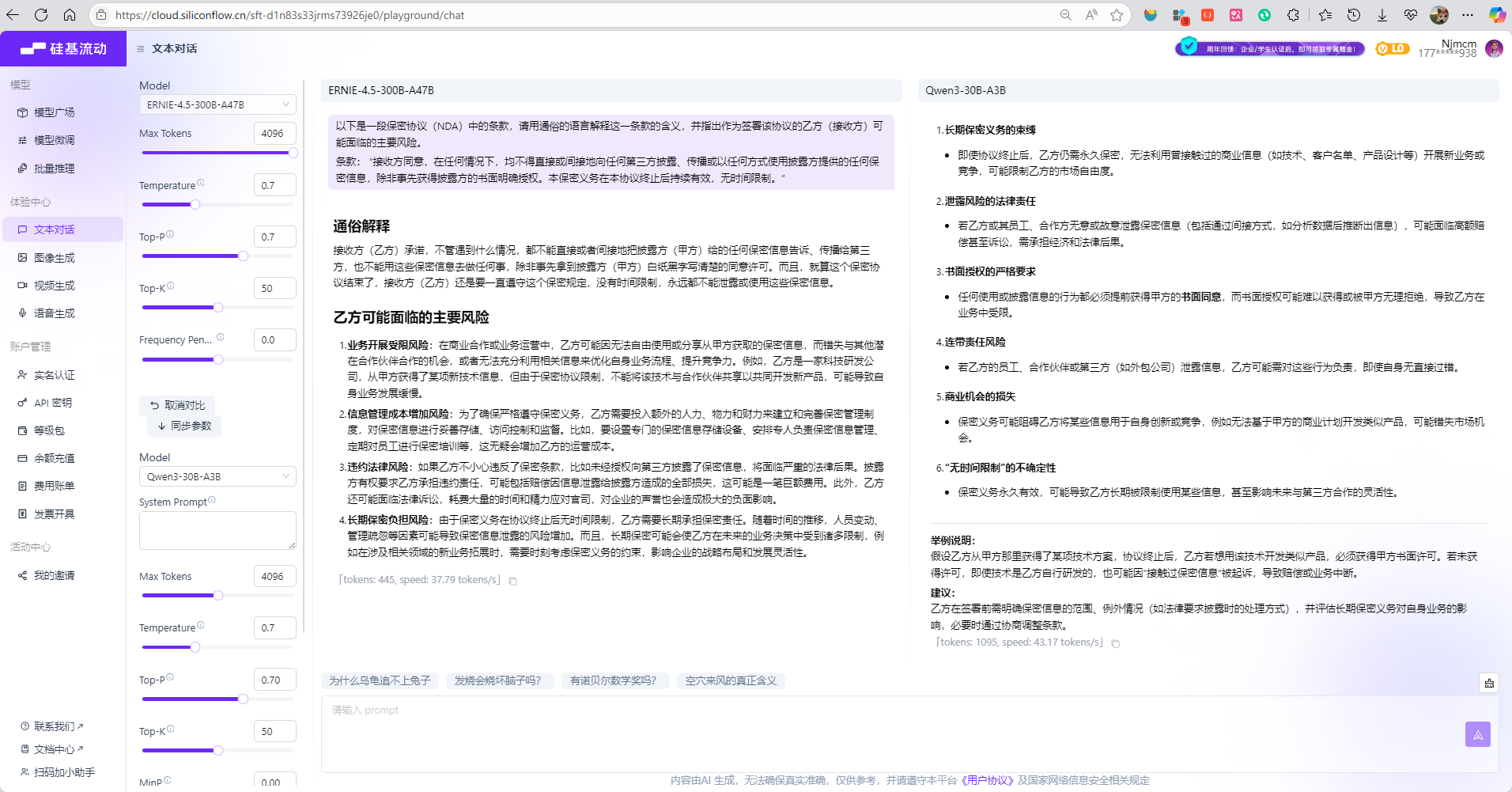Open 费用账单 in sidebar
Viewport: 1512px width, 792px height.
[62, 486]
